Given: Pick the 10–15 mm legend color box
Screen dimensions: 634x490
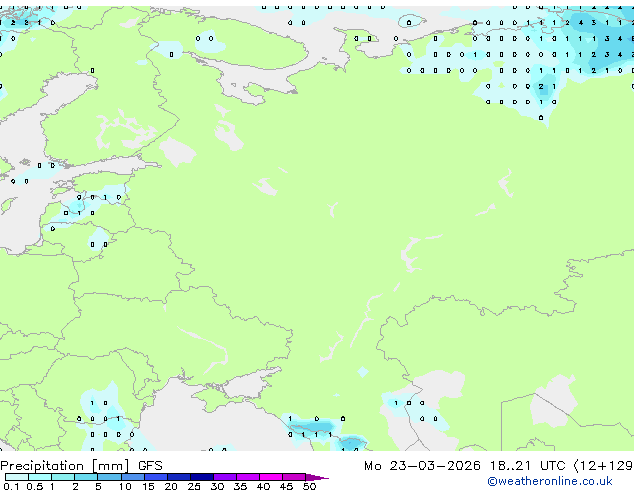Looking at the screenshot, I should [132, 477].
